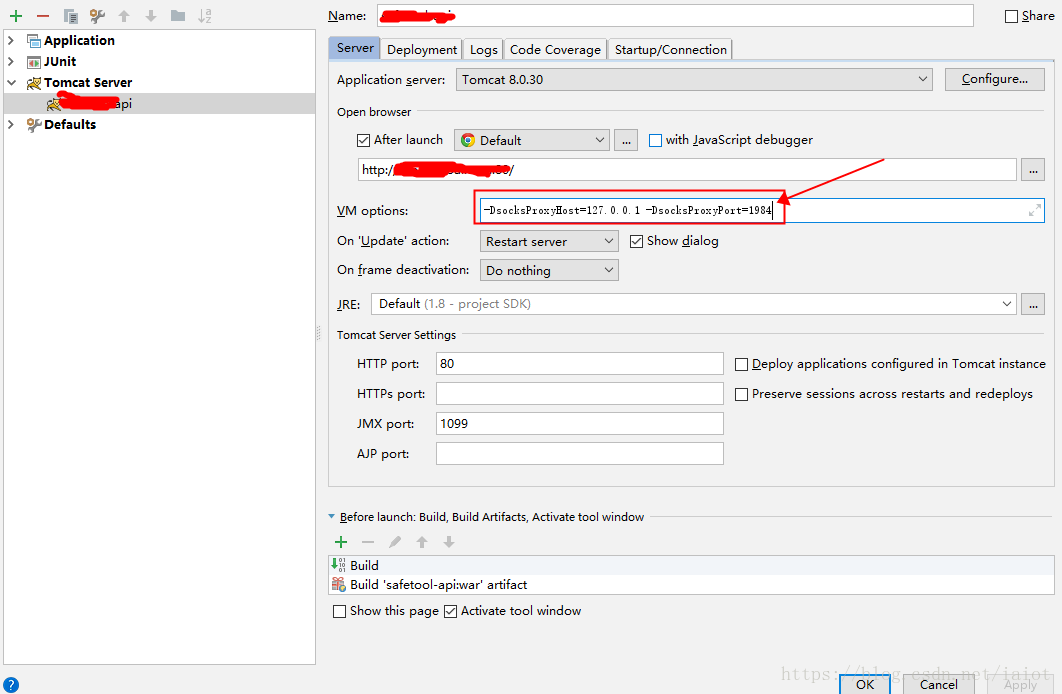Enable with JavaScript debugger
Viewport: 1062px width, 694px height.
pos(655,140)
